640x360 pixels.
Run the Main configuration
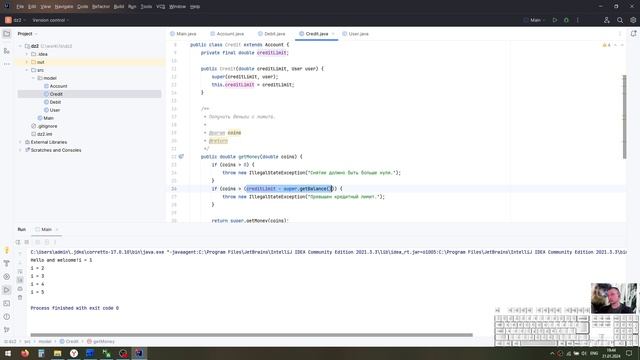pos(555,20)
